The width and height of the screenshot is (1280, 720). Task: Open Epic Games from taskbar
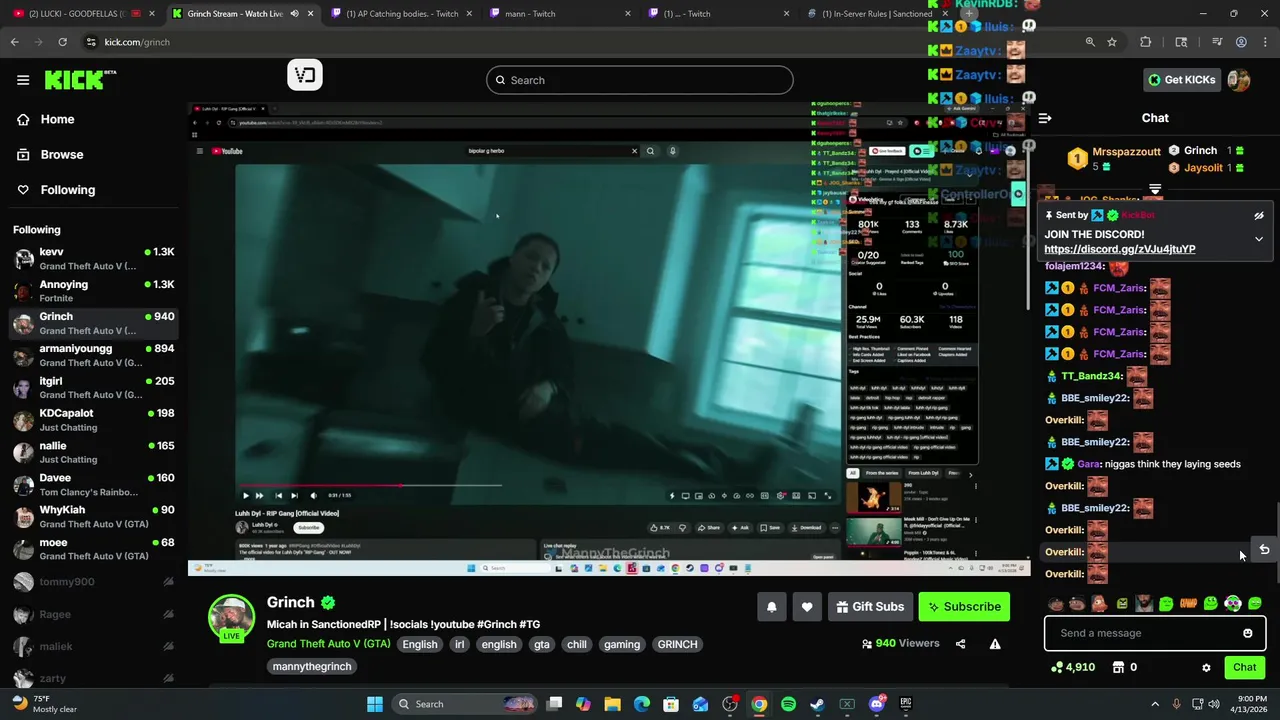pos(906,704)
